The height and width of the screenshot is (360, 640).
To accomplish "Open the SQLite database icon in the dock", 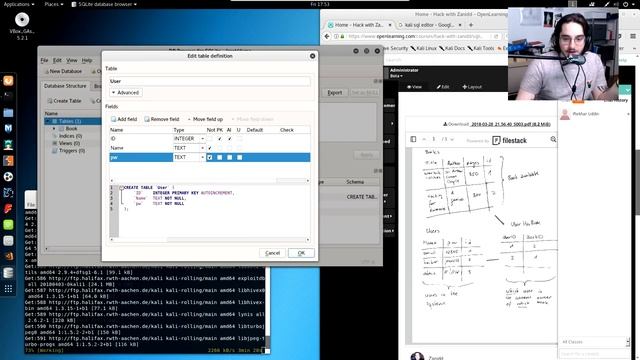I will (x=8, y=273).
